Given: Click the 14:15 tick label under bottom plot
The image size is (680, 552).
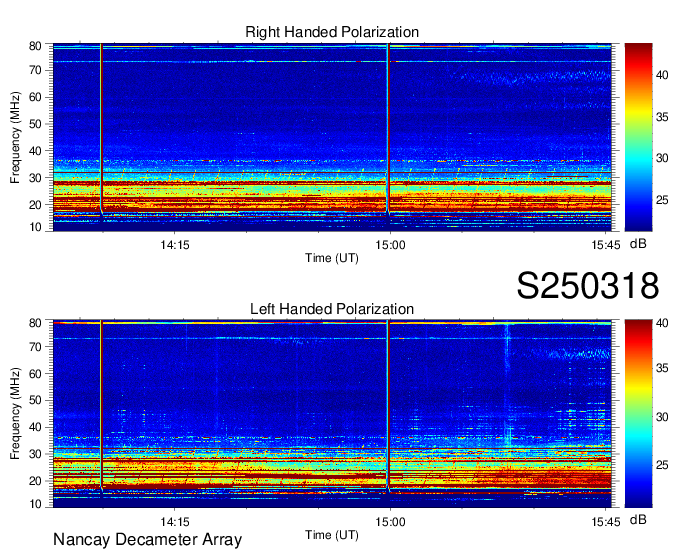Looking at the screenshot, I should click(x=175, y=522).
